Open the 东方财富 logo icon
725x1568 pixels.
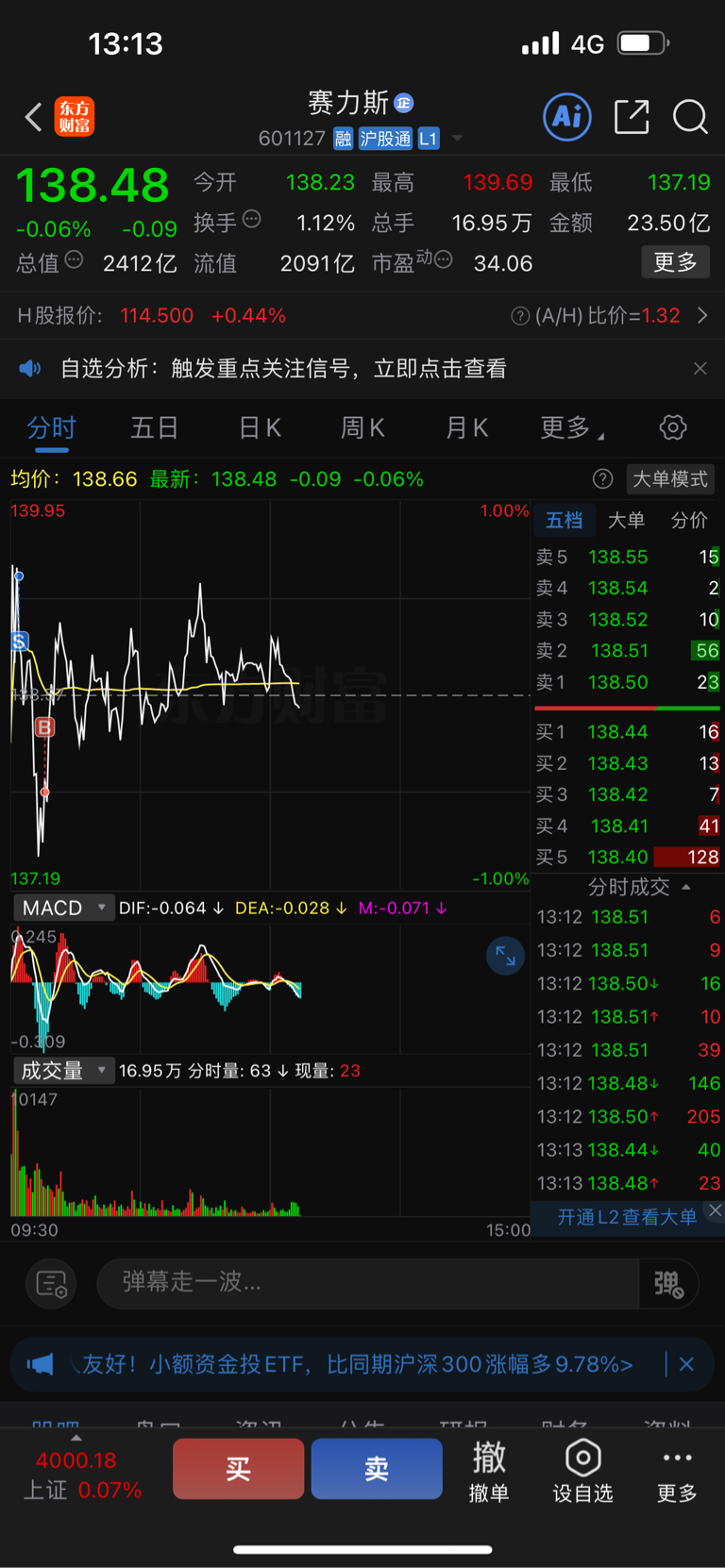pos(75,117)
